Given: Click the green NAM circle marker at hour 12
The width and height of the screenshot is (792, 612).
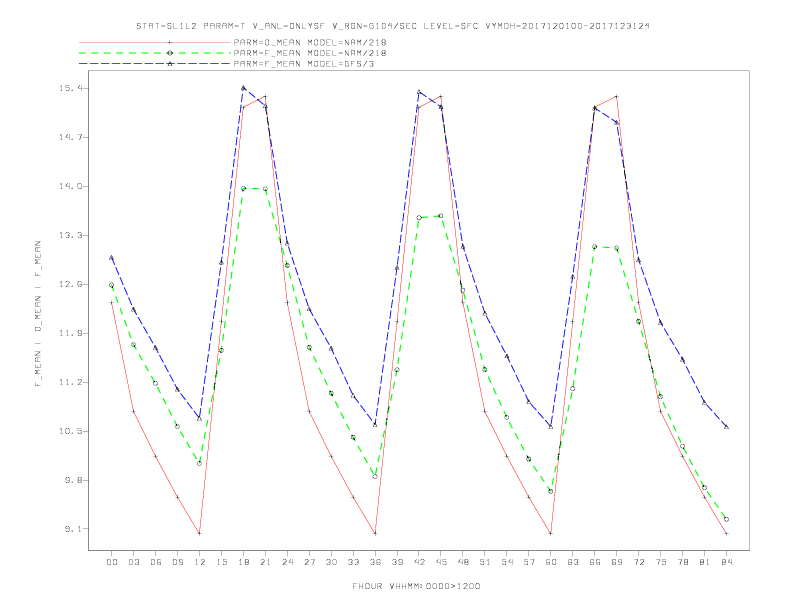Looking at the screenshot, I should 200,463.
